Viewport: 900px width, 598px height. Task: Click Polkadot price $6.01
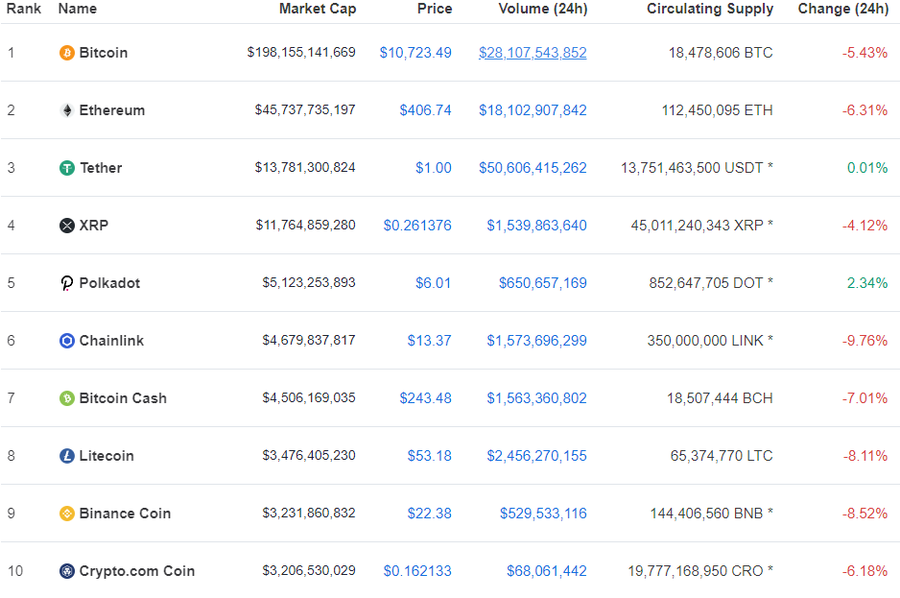click(x=433, y=283)
